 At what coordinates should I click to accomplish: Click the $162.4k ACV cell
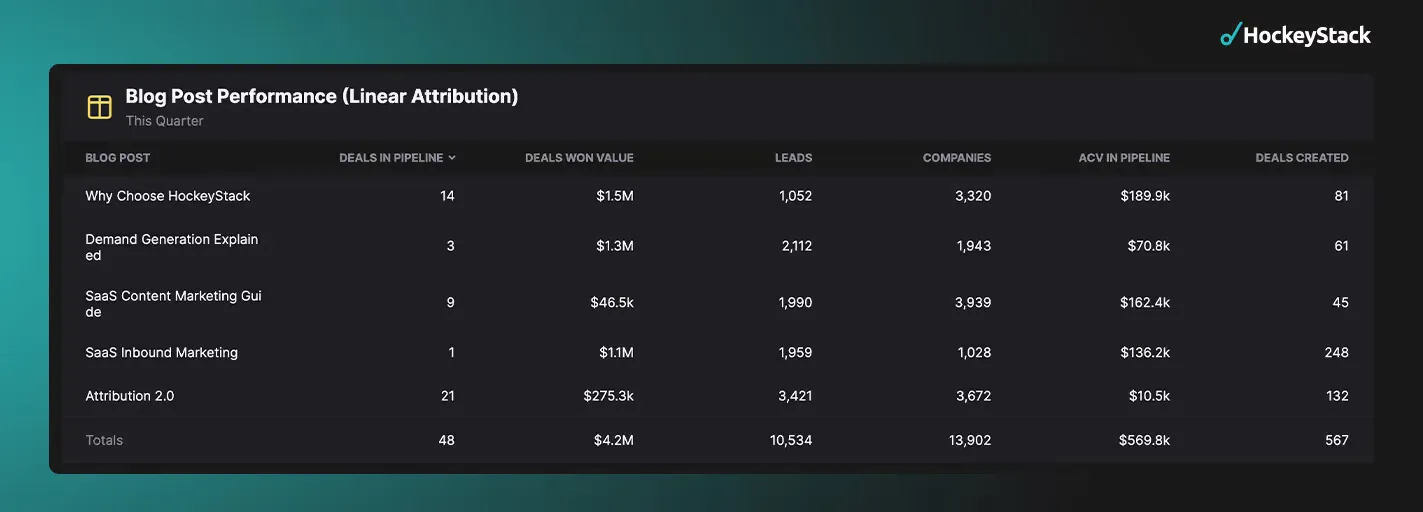[x=1146, y=302]
